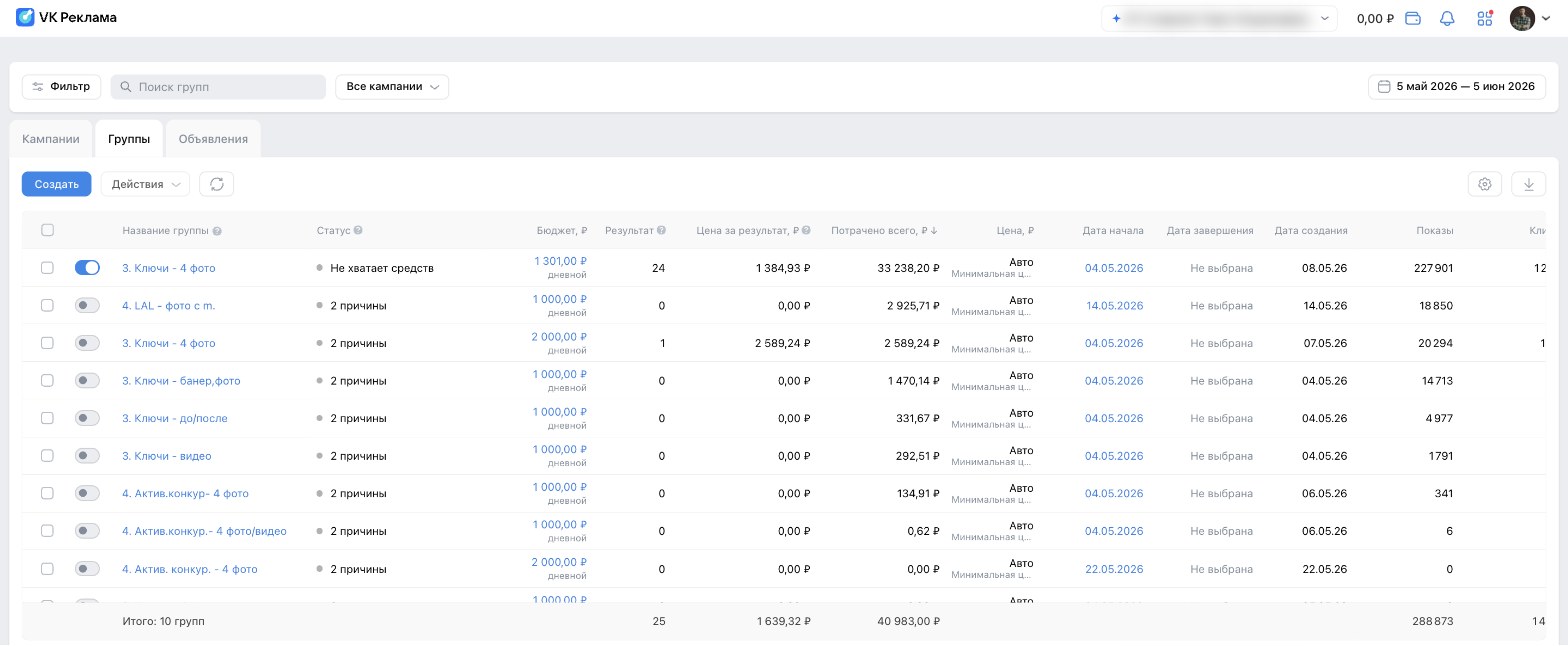Open the notifications bell

tap(1447, 18)
